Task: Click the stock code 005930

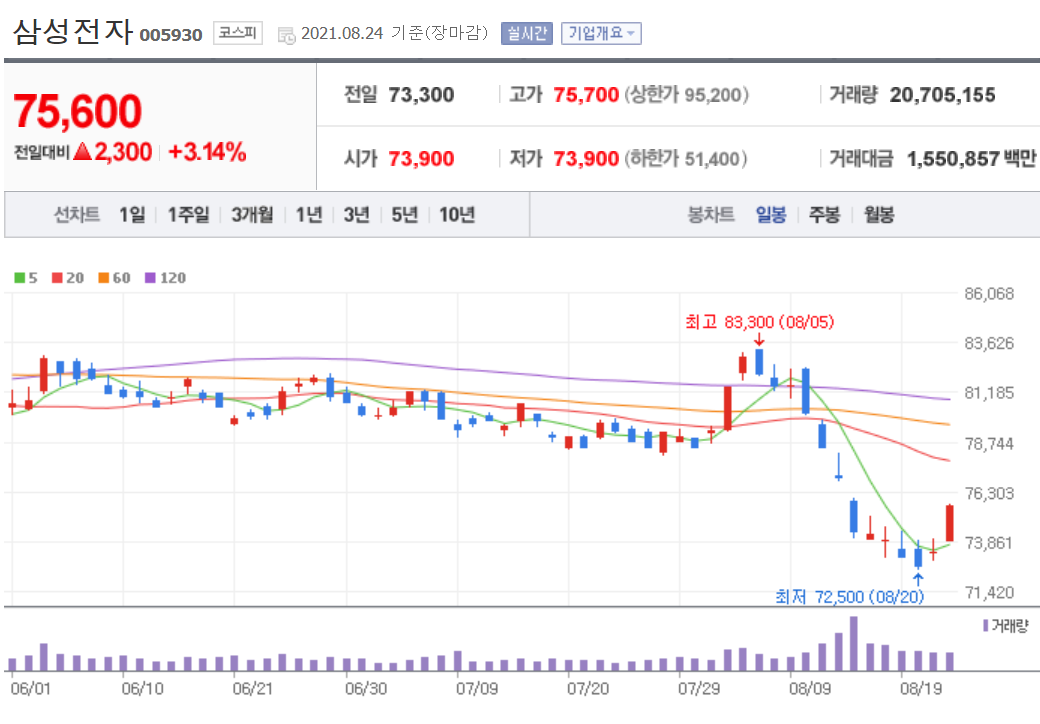Action: click(170, 35)
